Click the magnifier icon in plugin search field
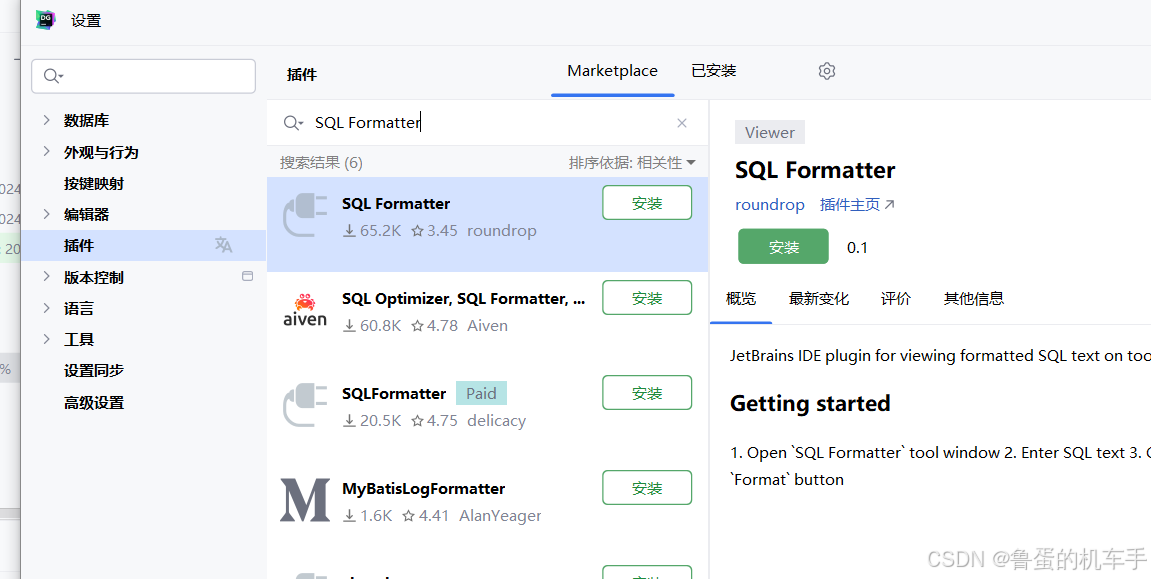This screenshot has width=1151, height=579. 293,123
